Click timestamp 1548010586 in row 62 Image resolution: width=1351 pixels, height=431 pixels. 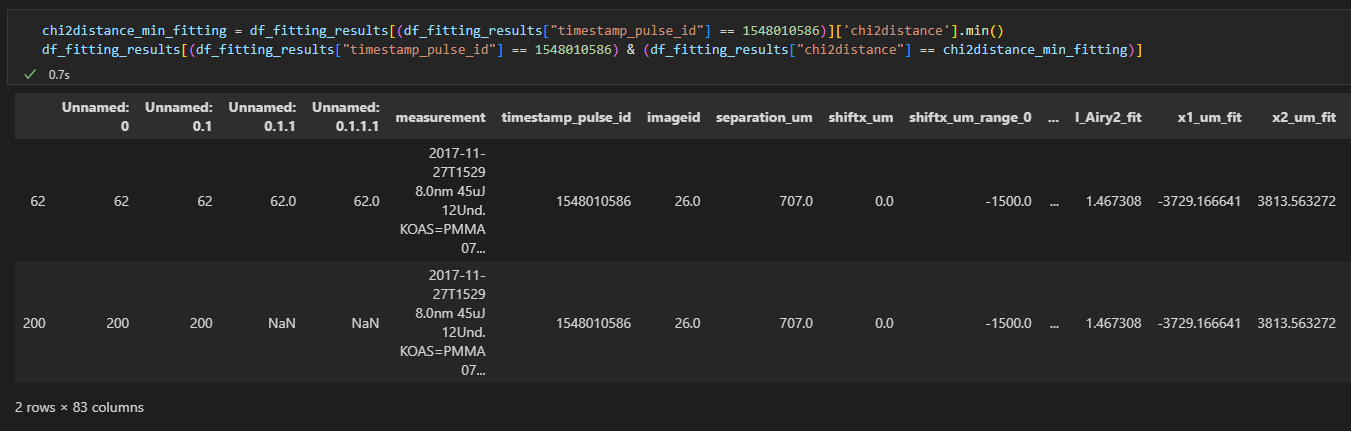tap(593, 201)
